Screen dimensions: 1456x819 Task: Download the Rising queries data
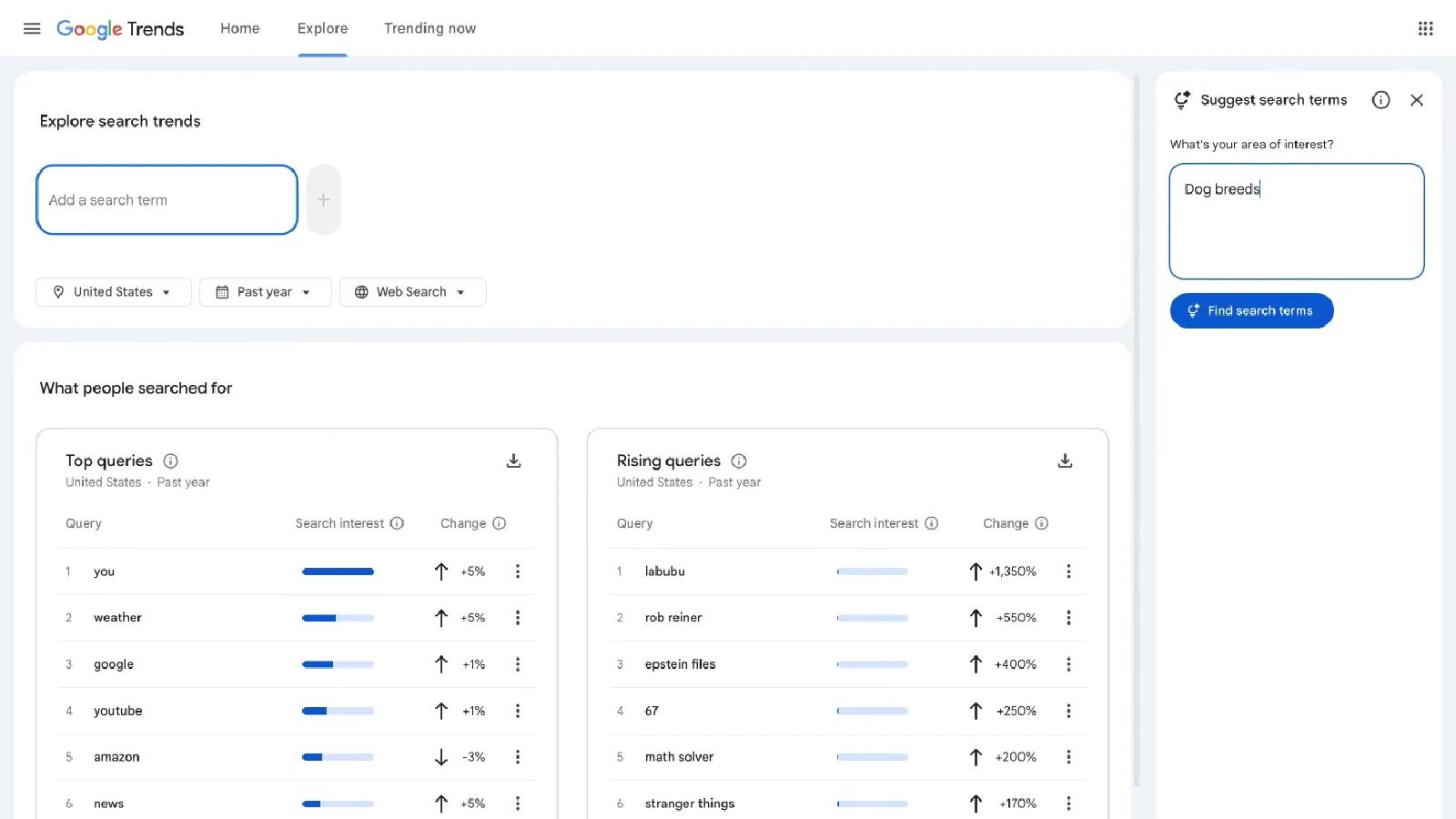(1065, 460)
